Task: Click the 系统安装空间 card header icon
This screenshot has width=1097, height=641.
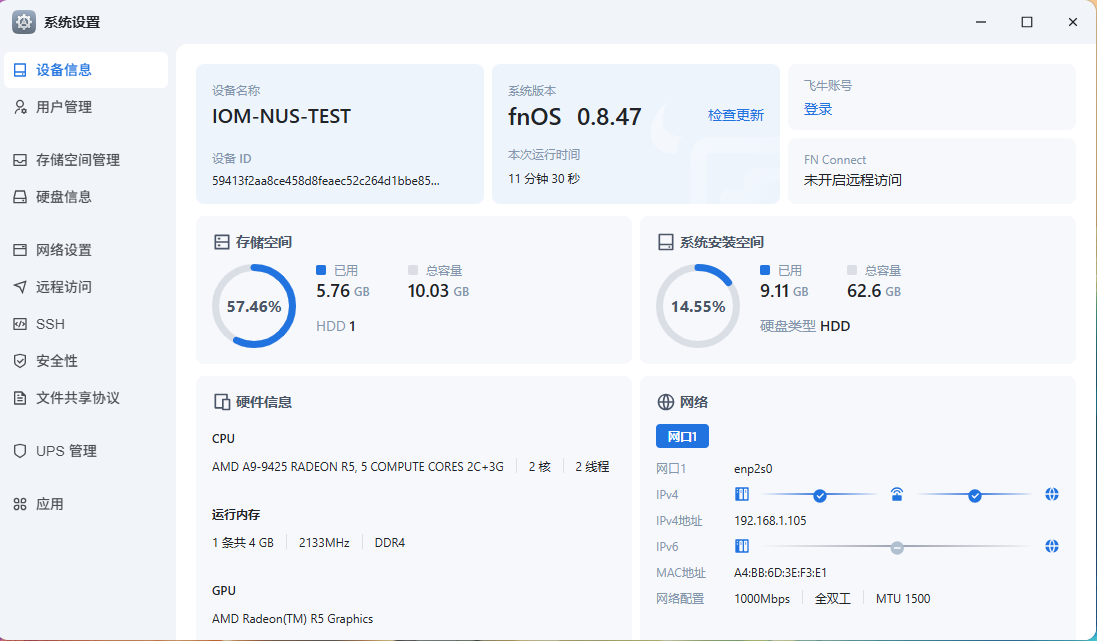Action: tap(665, 242)
